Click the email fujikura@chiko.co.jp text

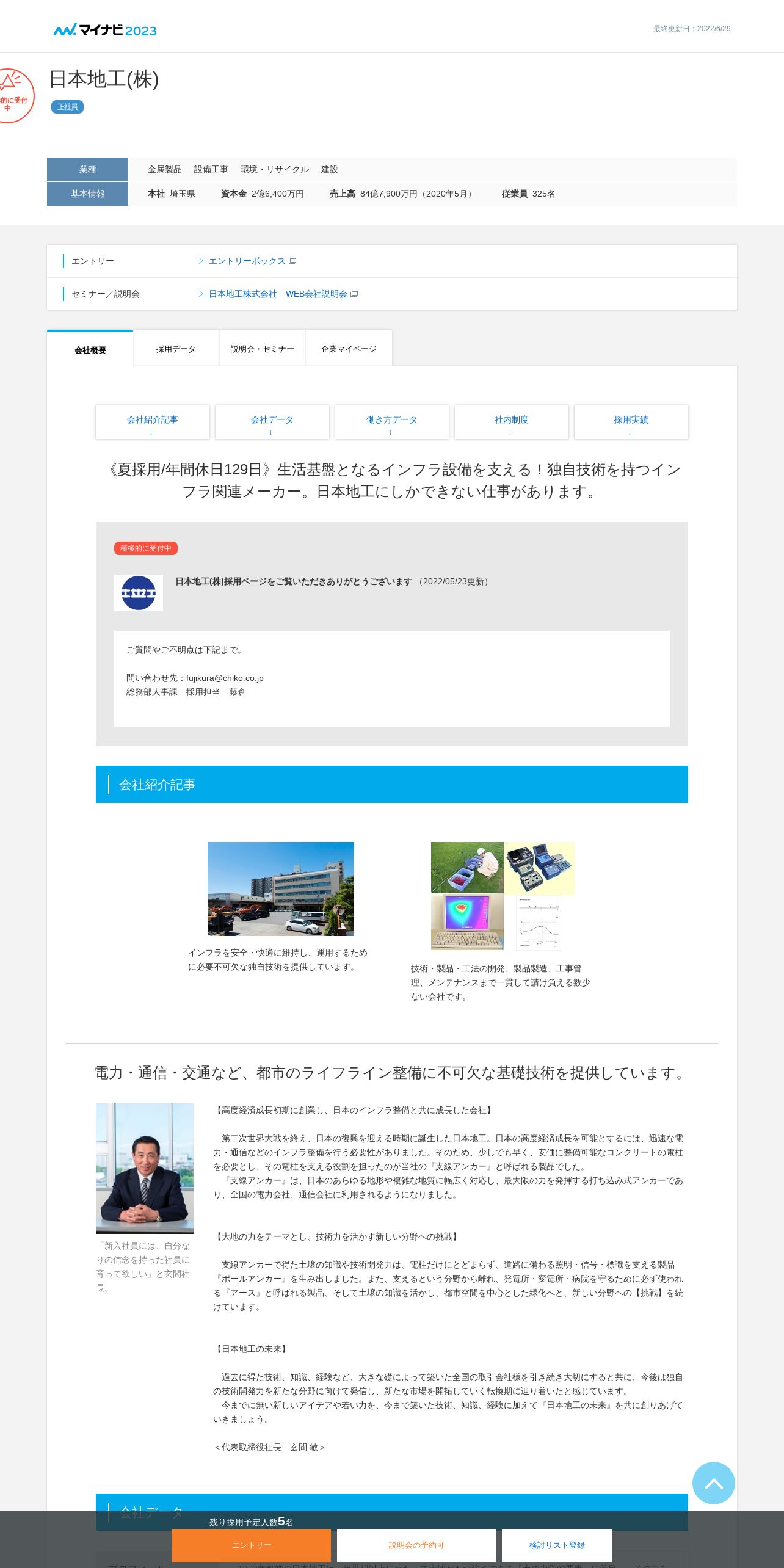[x=225, y=678]
